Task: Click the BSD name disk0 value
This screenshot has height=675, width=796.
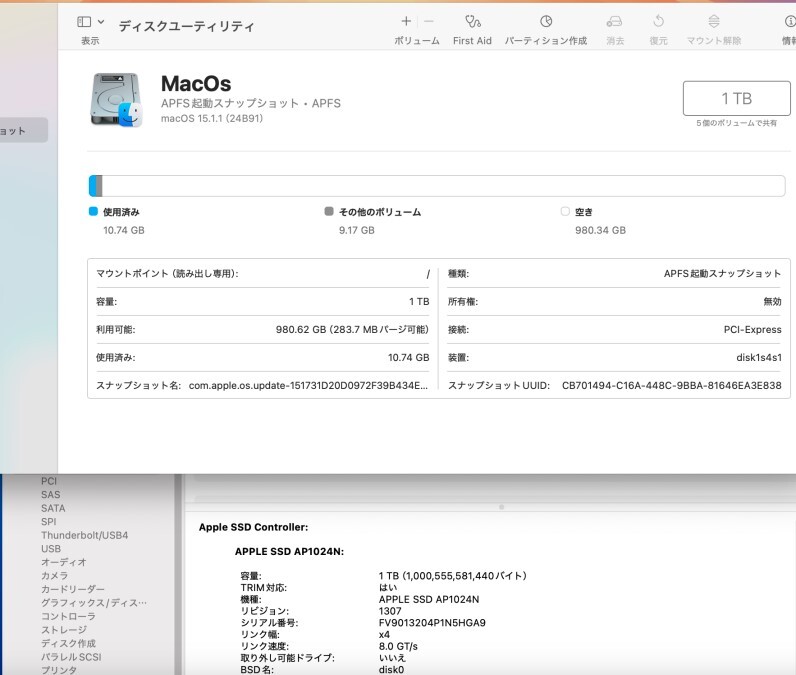Action: pyautogui.click(x=391, y=670)
